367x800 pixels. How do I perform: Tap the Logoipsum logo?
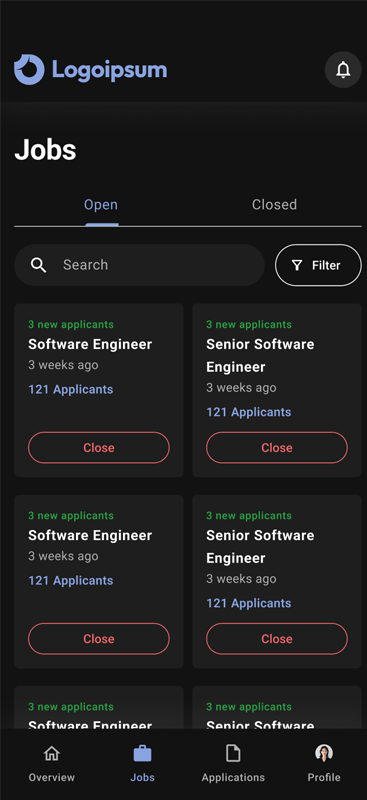pos(90,69)
